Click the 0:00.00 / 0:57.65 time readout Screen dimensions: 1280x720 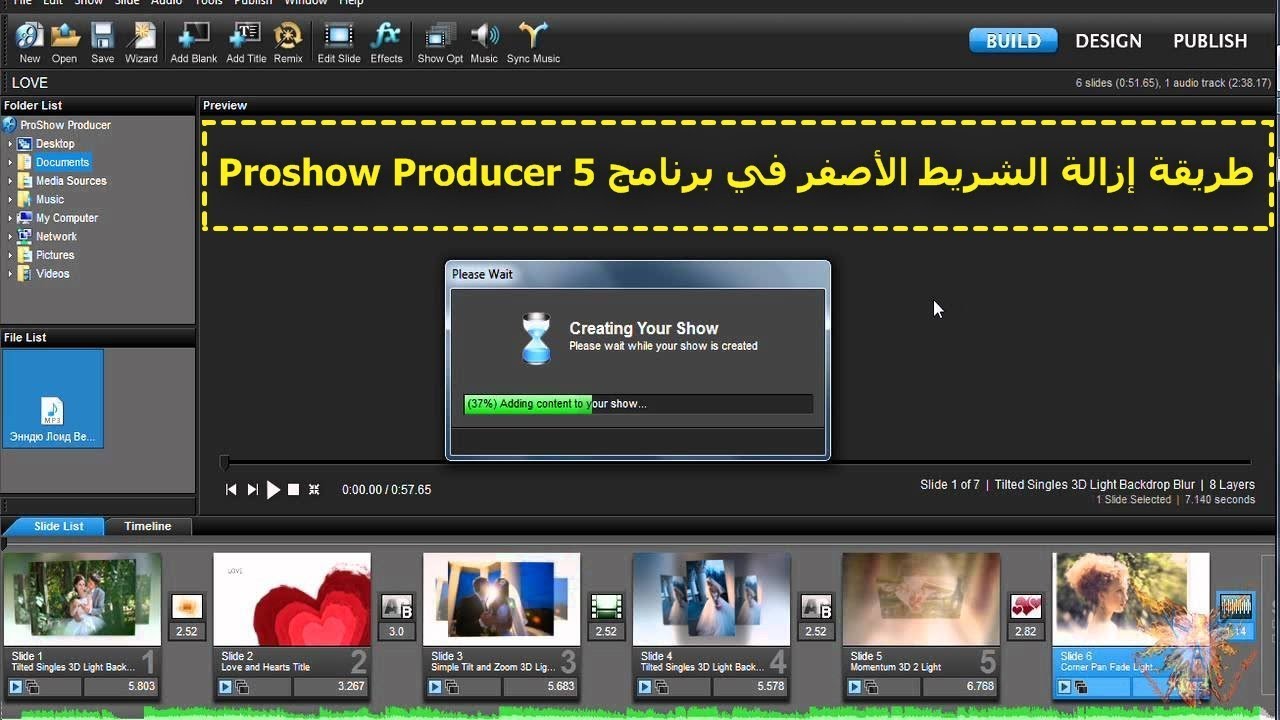pyautogui.click(x=386, y=490)
